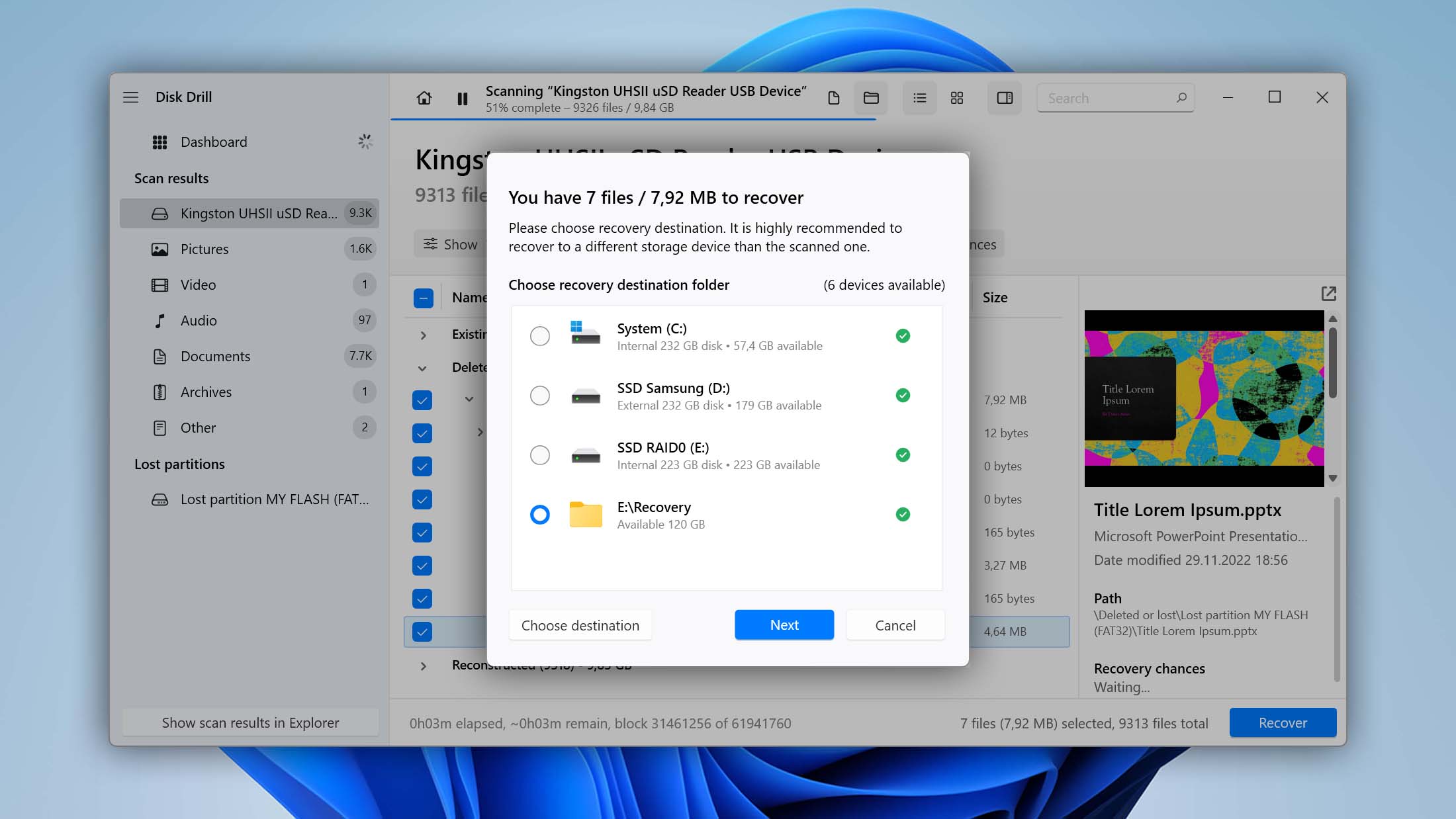Click the Kingston drive icon in sidebar
This screenshot has width=1456, height=819.
(x=159, y=214)
